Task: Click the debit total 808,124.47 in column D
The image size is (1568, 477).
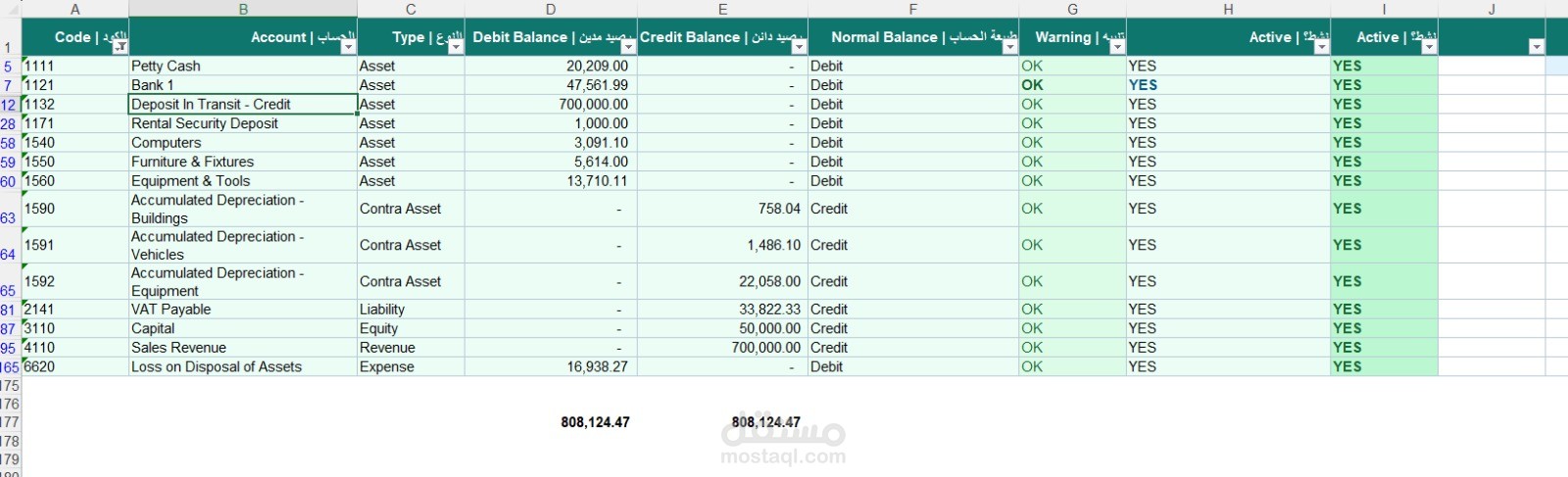Action: [595, 422]
